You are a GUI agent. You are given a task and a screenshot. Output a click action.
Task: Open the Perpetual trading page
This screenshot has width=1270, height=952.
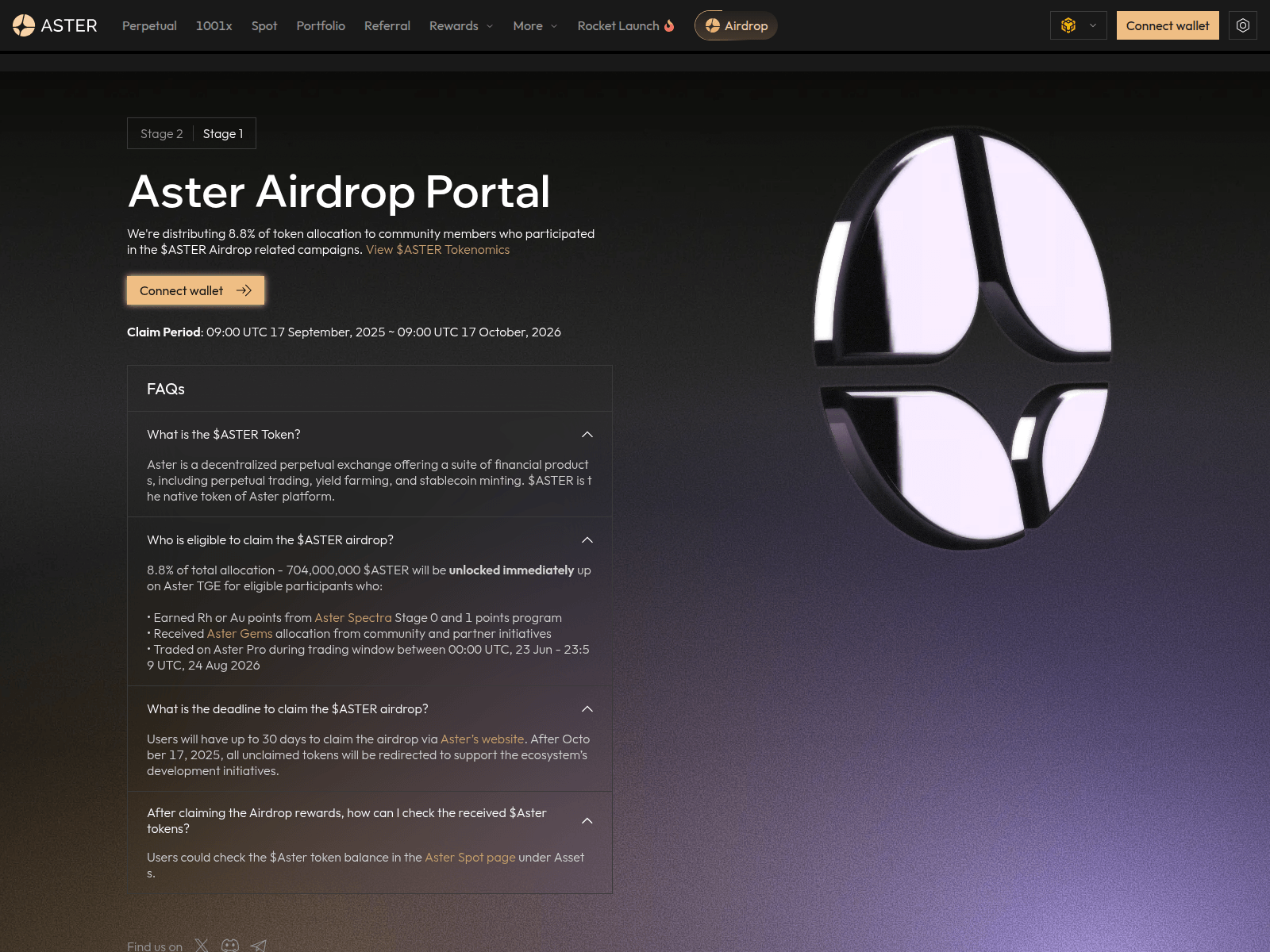149,25
